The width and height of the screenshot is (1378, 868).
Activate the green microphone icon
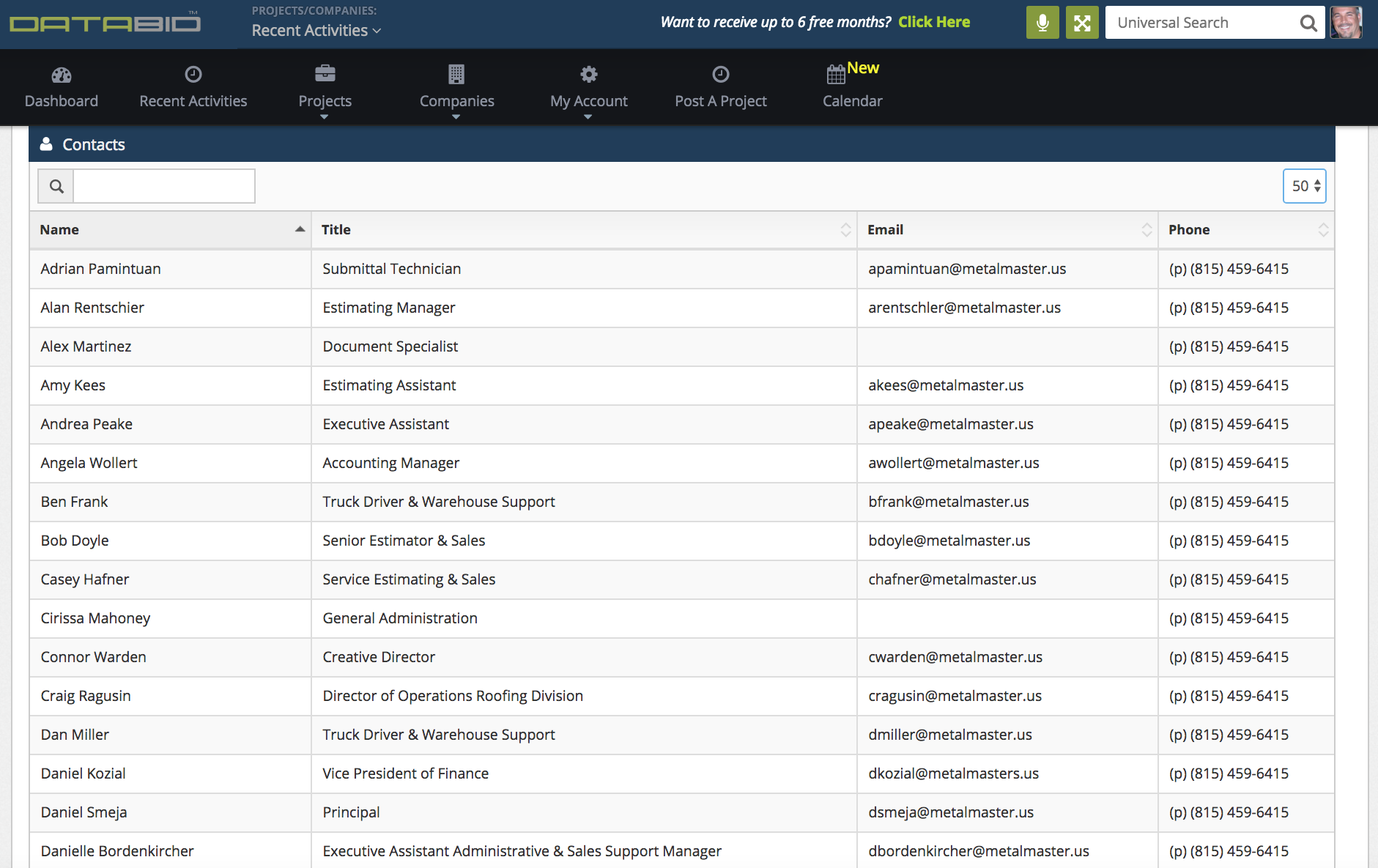tap(1042, 22)
